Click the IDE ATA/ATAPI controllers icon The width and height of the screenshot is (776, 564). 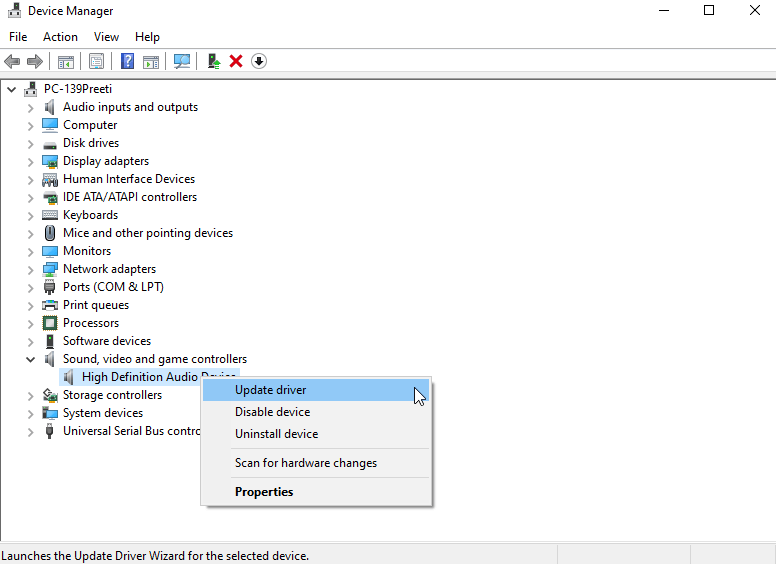(x=50, y=197)
